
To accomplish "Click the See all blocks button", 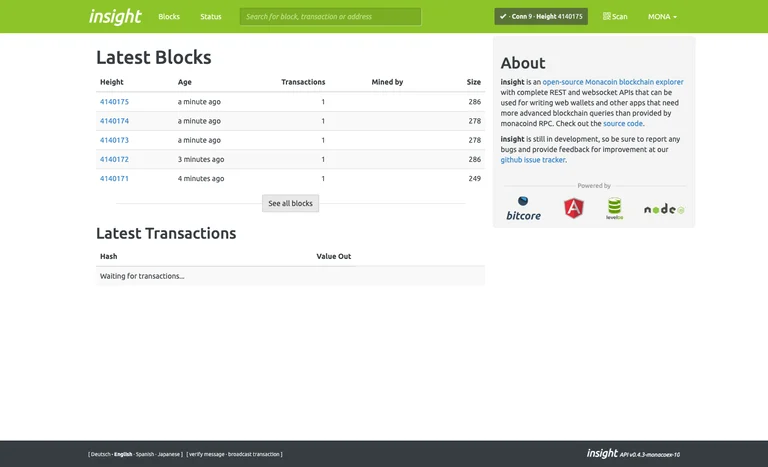I will [x=290, y=203].
